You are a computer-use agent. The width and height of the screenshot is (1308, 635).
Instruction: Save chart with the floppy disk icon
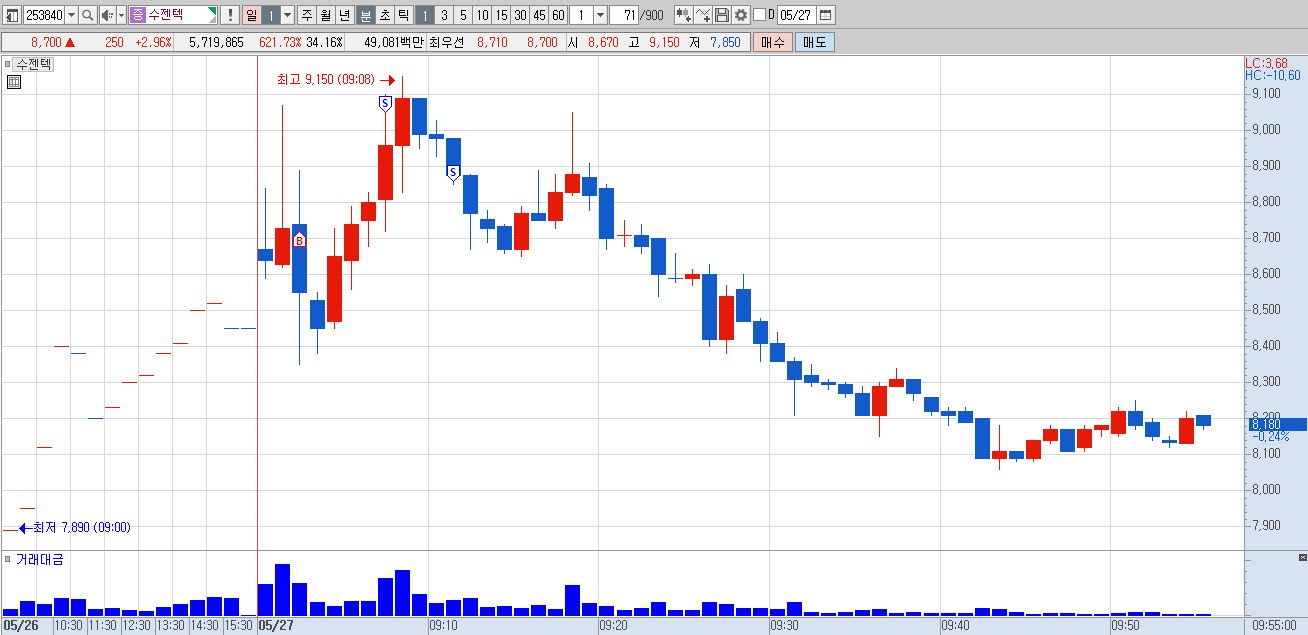pyautogui.click(x=722, y=15)
